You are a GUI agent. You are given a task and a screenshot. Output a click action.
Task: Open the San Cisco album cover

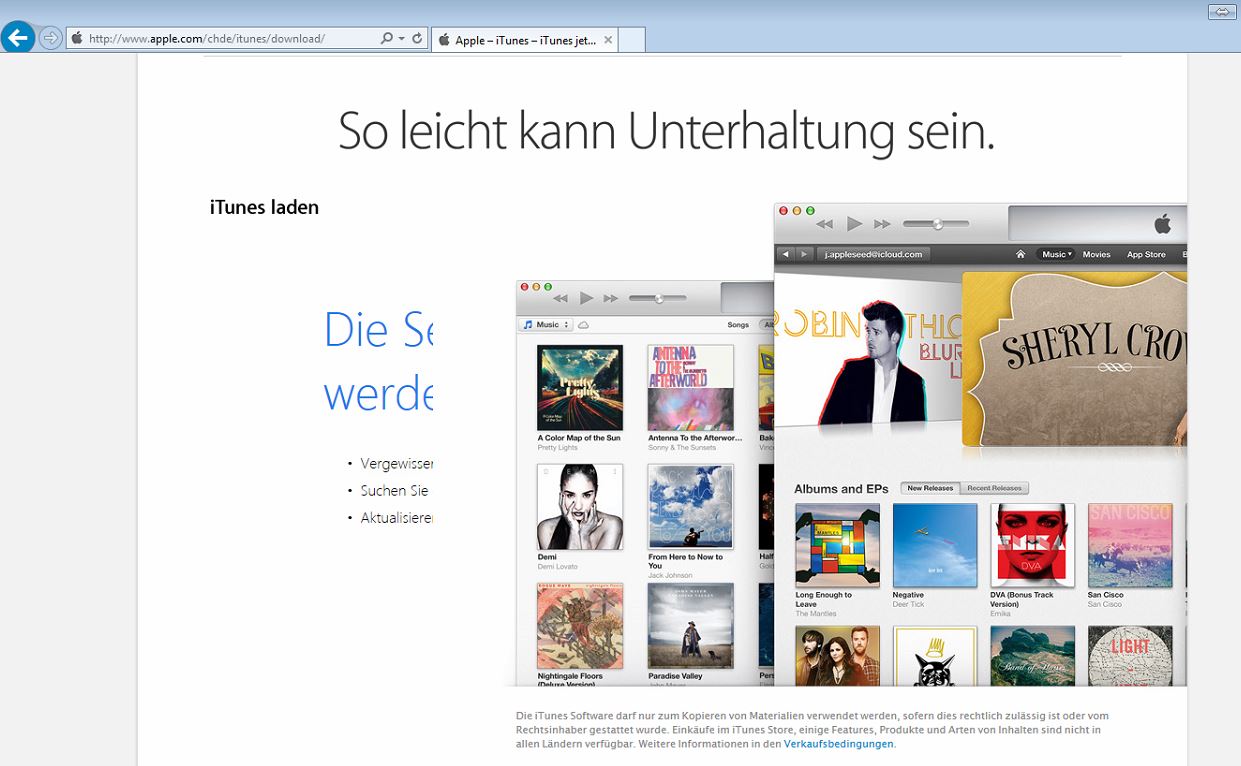(1130, 545)
